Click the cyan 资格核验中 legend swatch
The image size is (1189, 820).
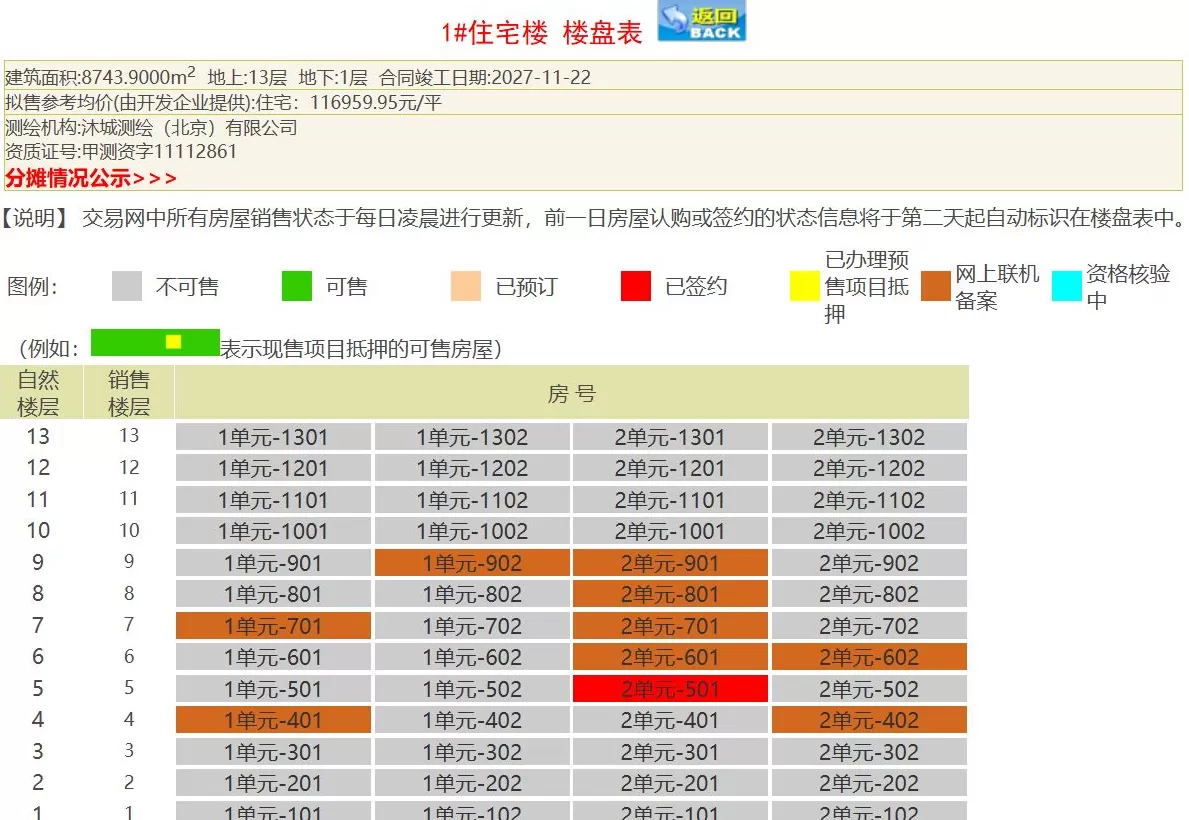pyautogui.click(x=1068, y=286)
